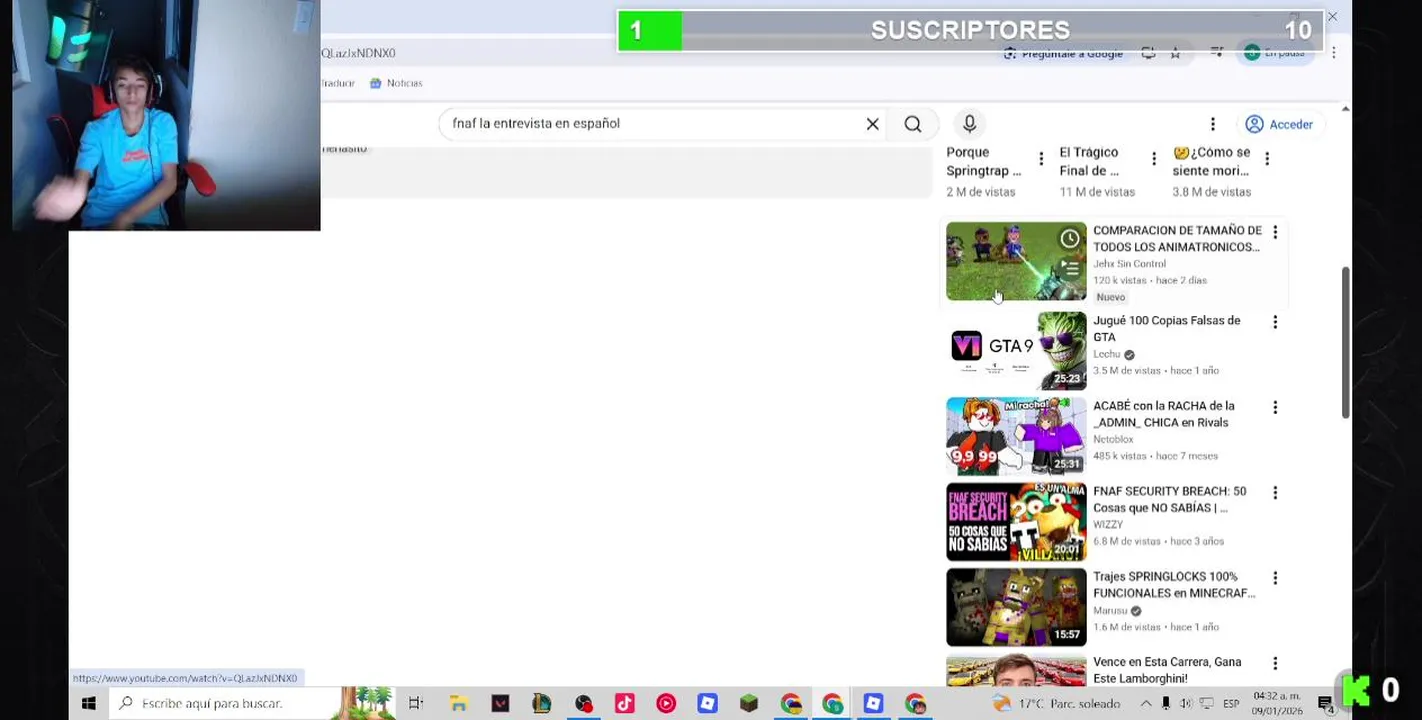This screenshot has width=1422, height=720.
Task: Open options menu for 'El Trágico Final de' video
Action: (x=1154, y=158)
